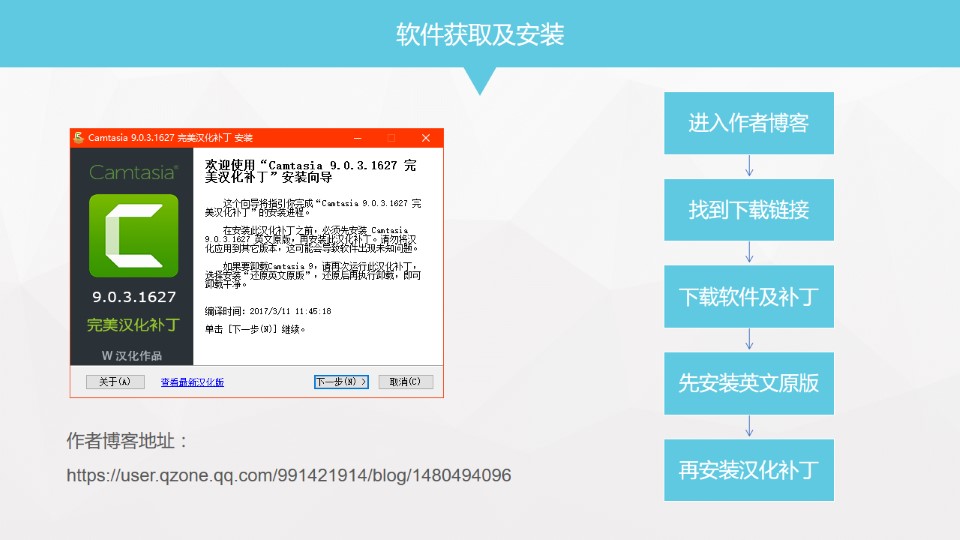Select the 先安装英文原版 step box
This screenshot has height=540, width=960.
[748, 384]
